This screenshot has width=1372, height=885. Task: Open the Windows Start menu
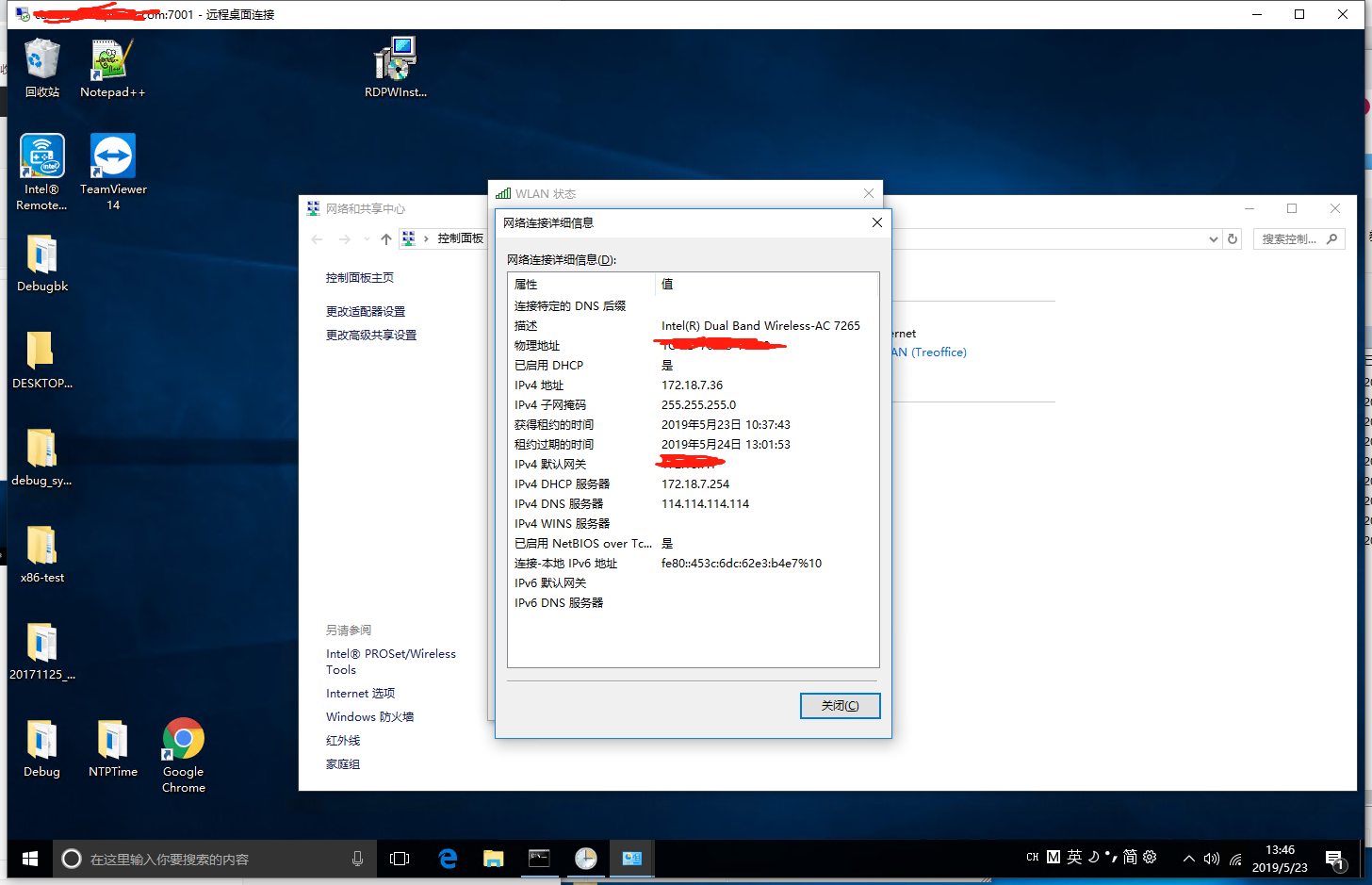click(x=29, y=859)
